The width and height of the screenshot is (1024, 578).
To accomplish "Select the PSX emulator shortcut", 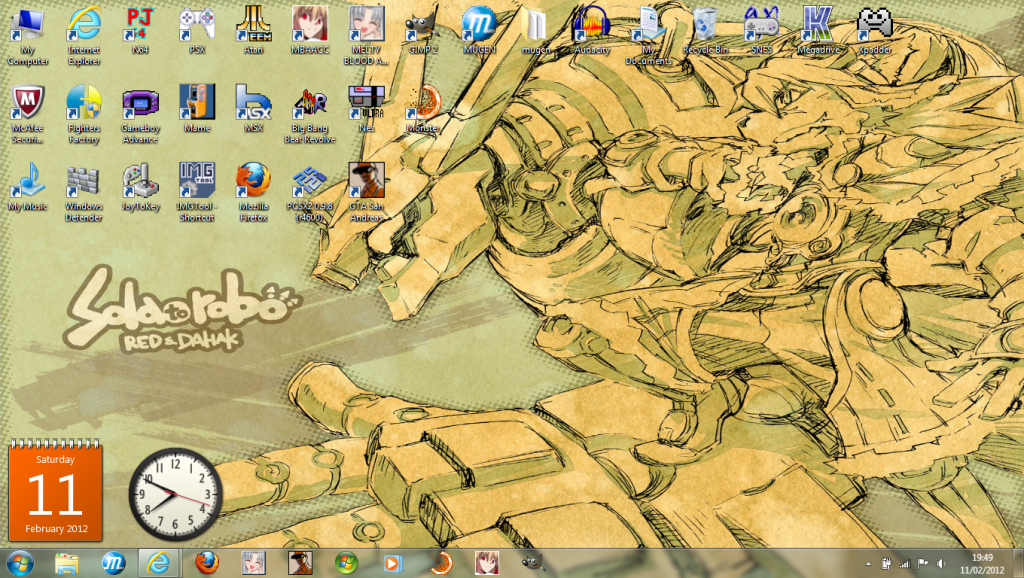I will click(197, 31).
